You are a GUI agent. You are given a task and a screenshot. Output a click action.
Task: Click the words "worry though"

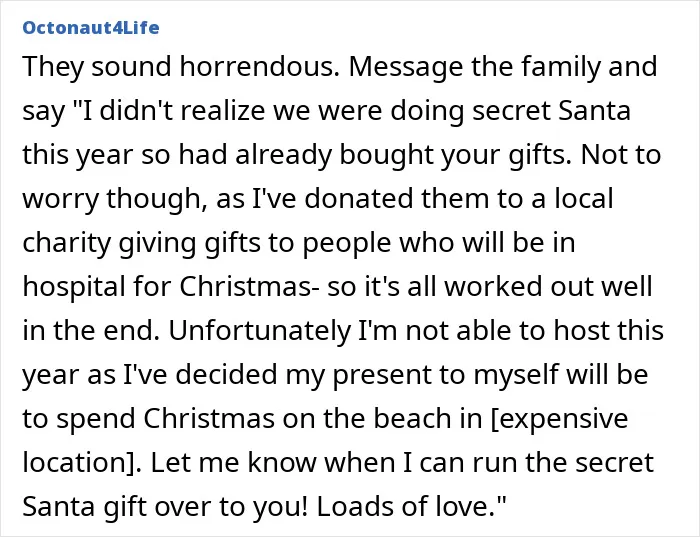111,199
